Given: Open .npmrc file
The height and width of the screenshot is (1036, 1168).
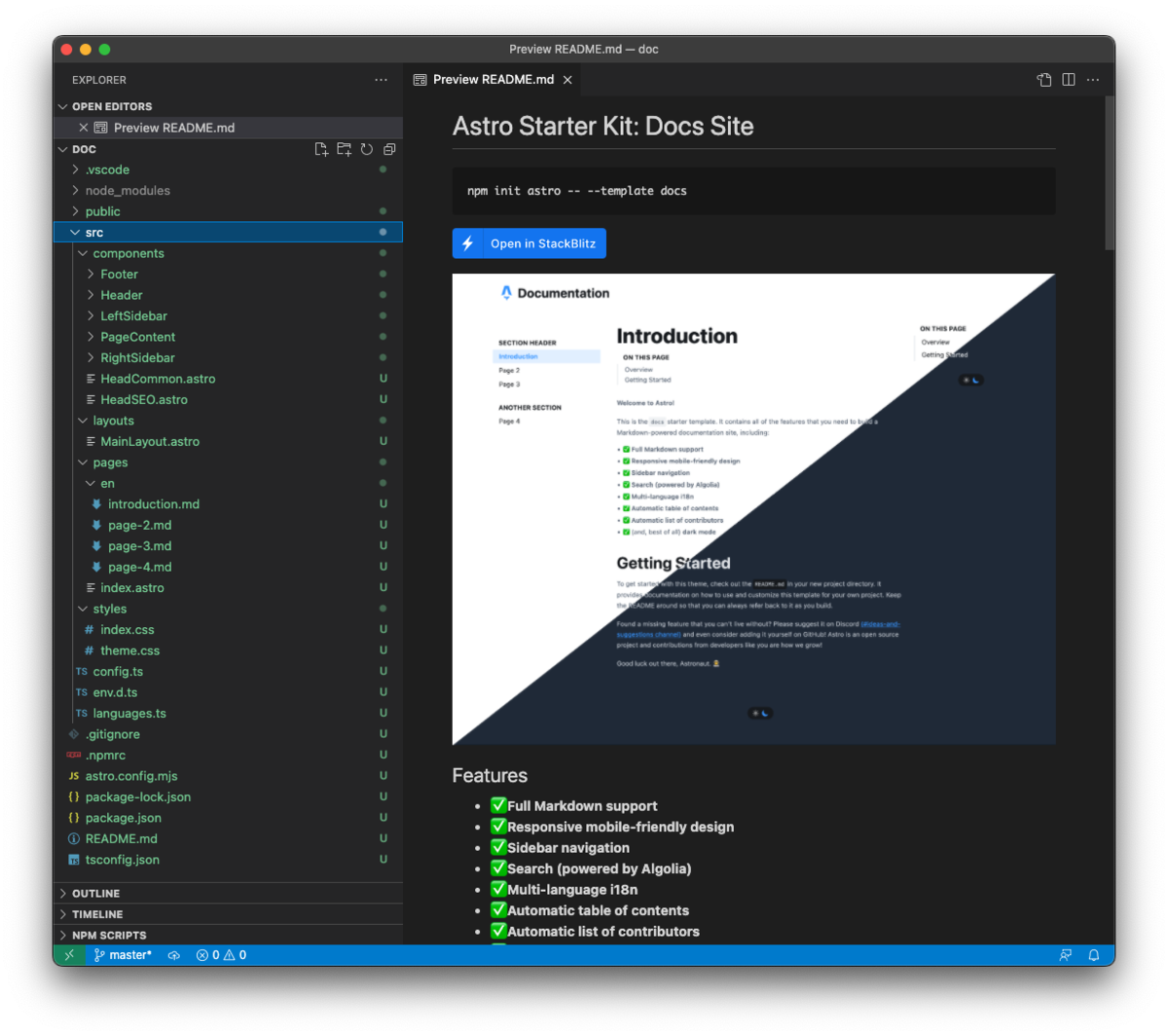Looking at the screenshot, I should click(x=228, y=756).
